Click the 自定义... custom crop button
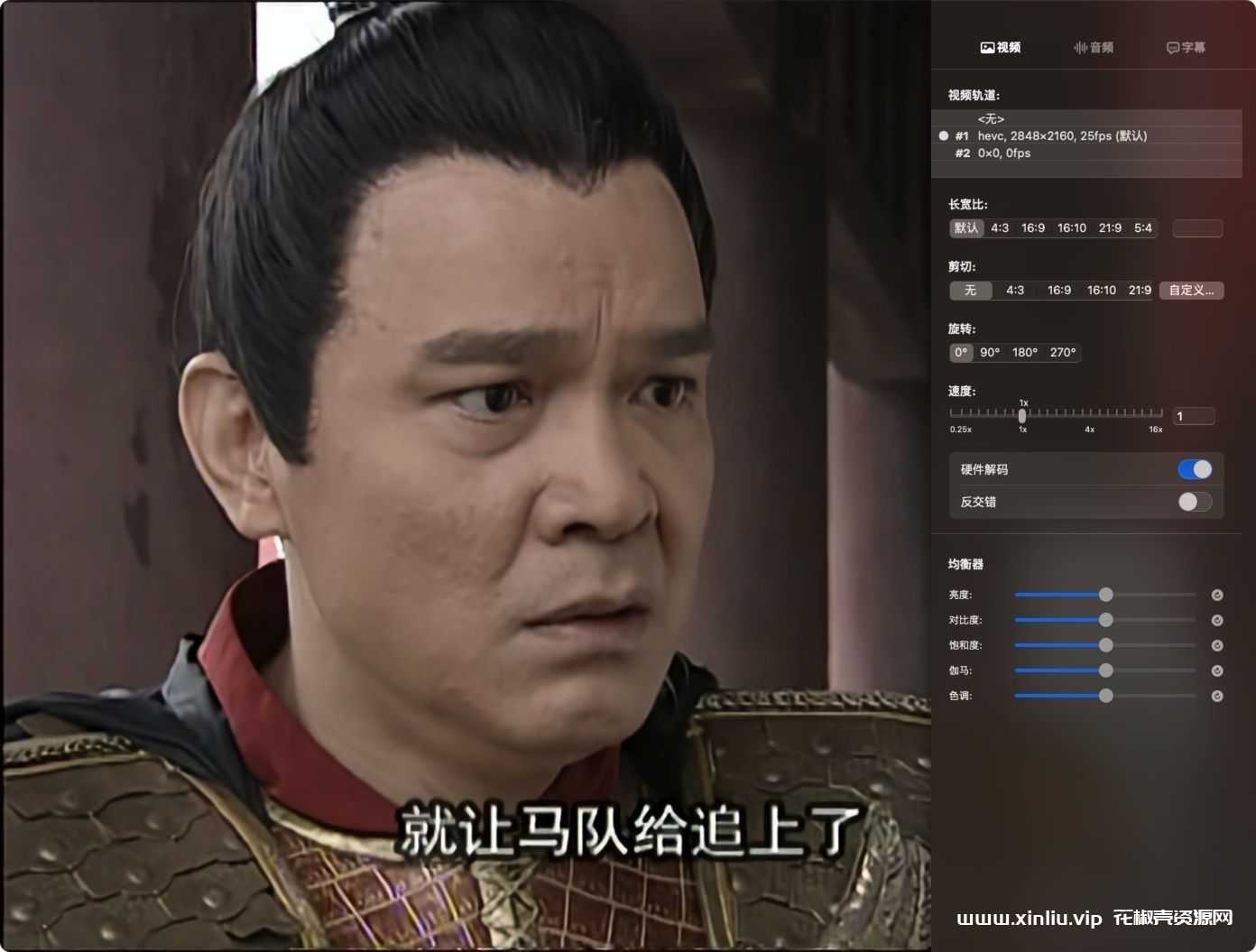This screenshot has height=952, width=1256. [x=1191, y=290]
